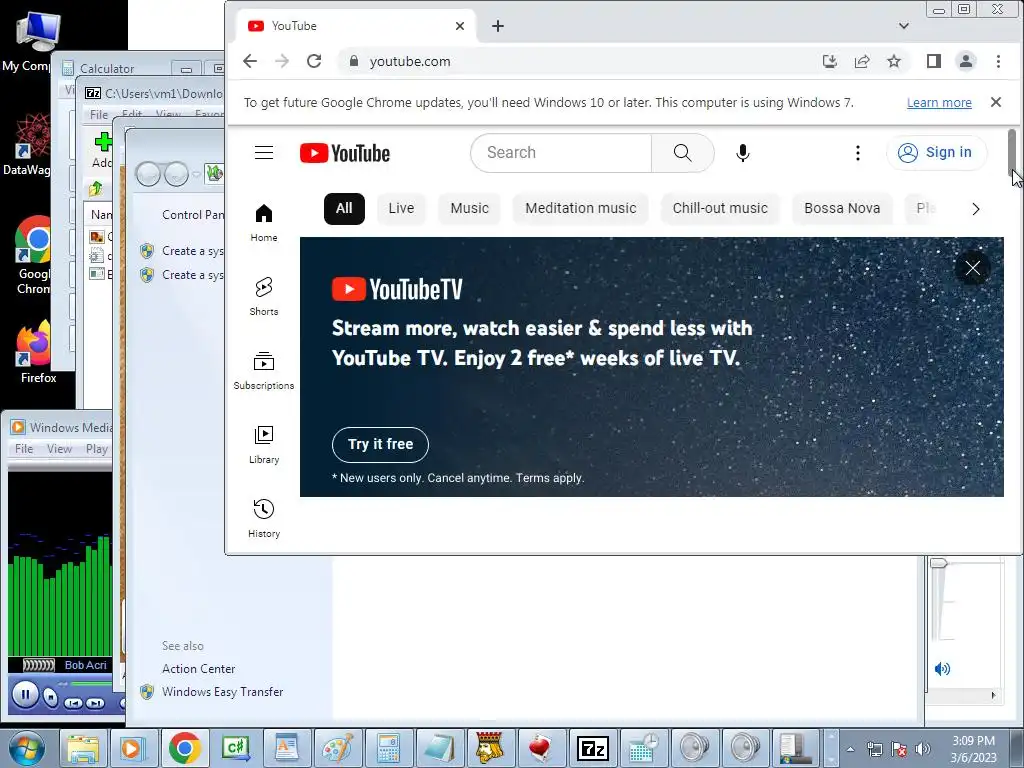Open YouTube's hamburger guide menu
This screenshot has height=768, width=1024.
pyautogui.click(x=264, y=153)
